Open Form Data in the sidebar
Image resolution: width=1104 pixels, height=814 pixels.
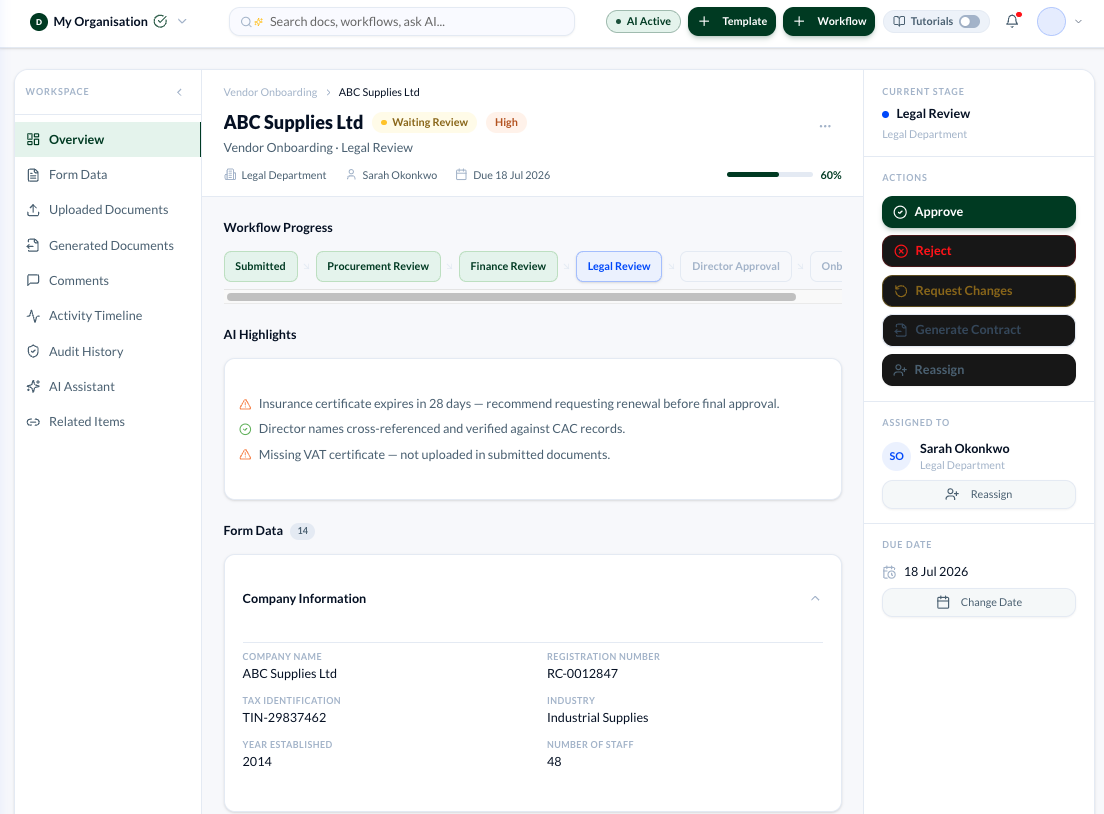point(108,175)
